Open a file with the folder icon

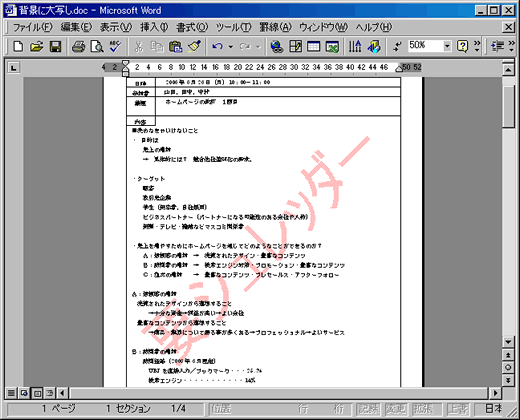click(x=37, y=46)
